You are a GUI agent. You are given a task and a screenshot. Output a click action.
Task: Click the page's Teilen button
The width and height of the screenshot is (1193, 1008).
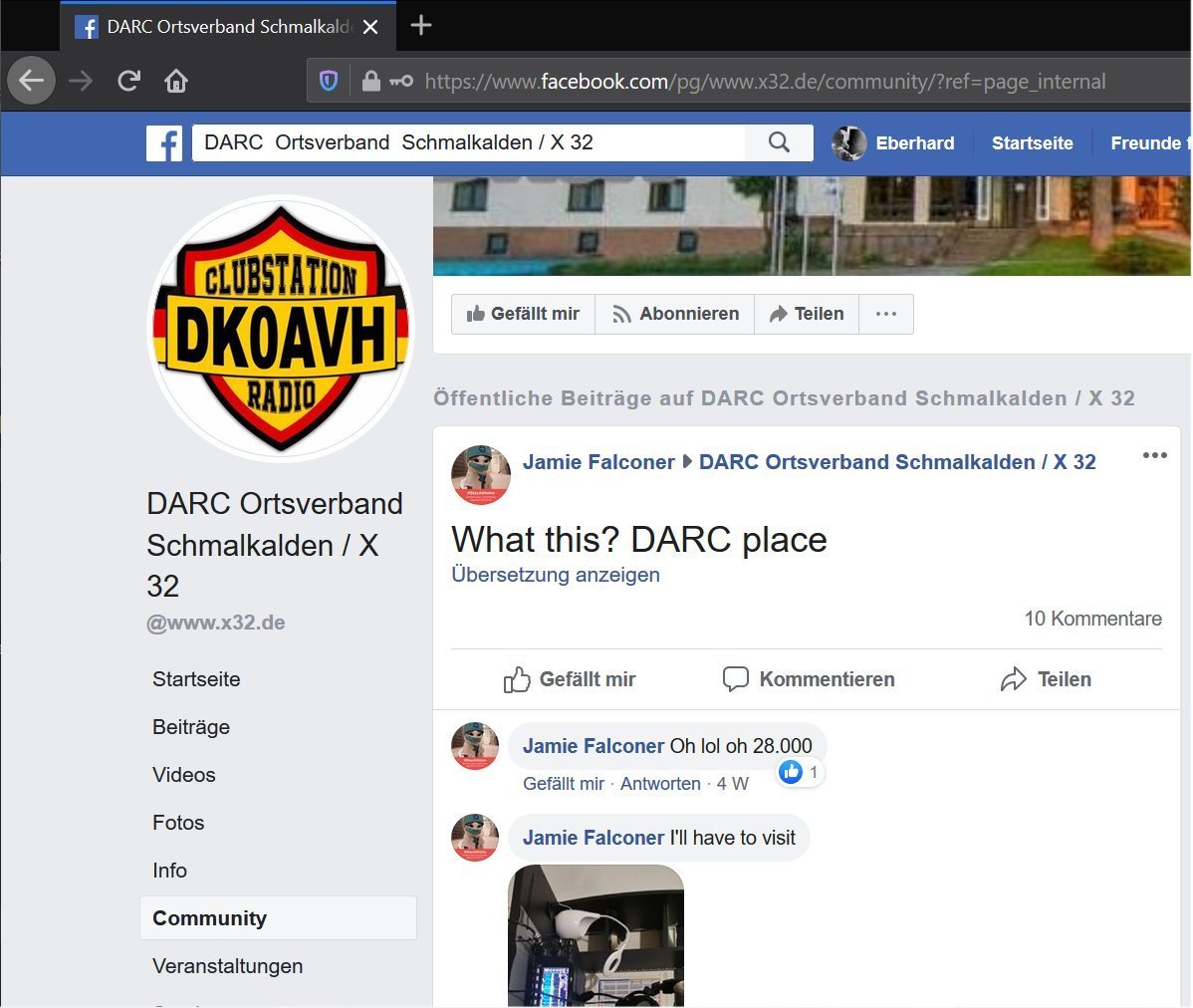point(807,314)
